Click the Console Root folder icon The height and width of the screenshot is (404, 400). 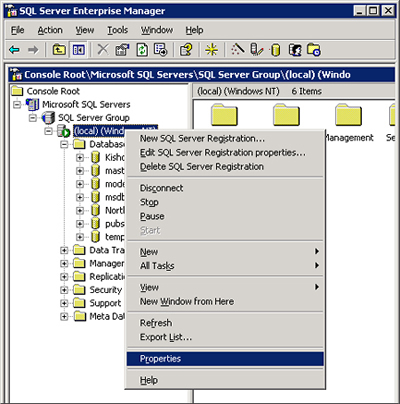point(17,91)
